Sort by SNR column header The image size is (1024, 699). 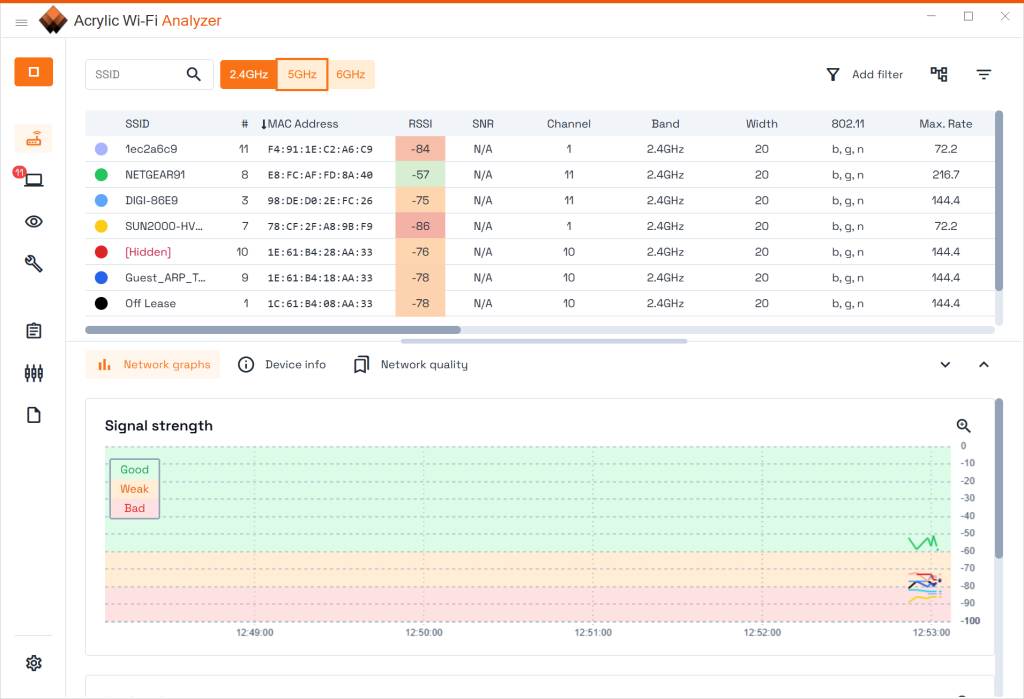[x=483, y=124]
